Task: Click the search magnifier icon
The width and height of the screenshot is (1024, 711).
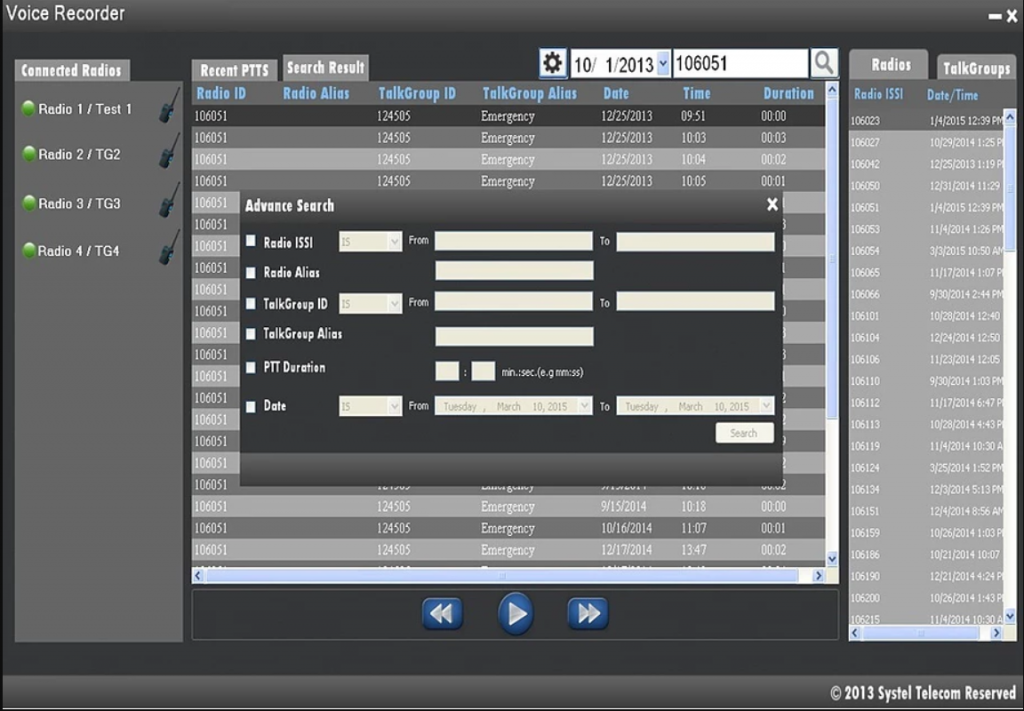Action: (x=825, y=63)
